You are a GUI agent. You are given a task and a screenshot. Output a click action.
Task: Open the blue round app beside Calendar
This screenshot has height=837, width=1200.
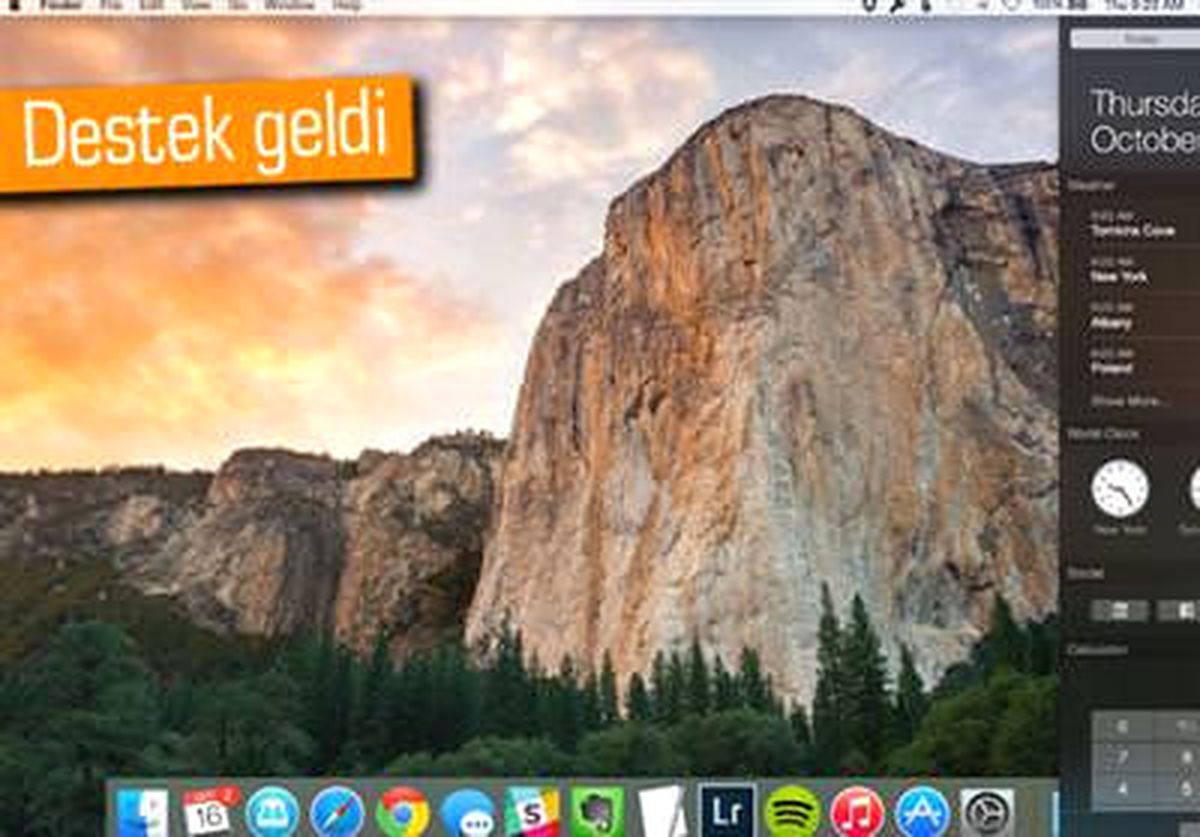pyautogui.click(x=272, y=812)
